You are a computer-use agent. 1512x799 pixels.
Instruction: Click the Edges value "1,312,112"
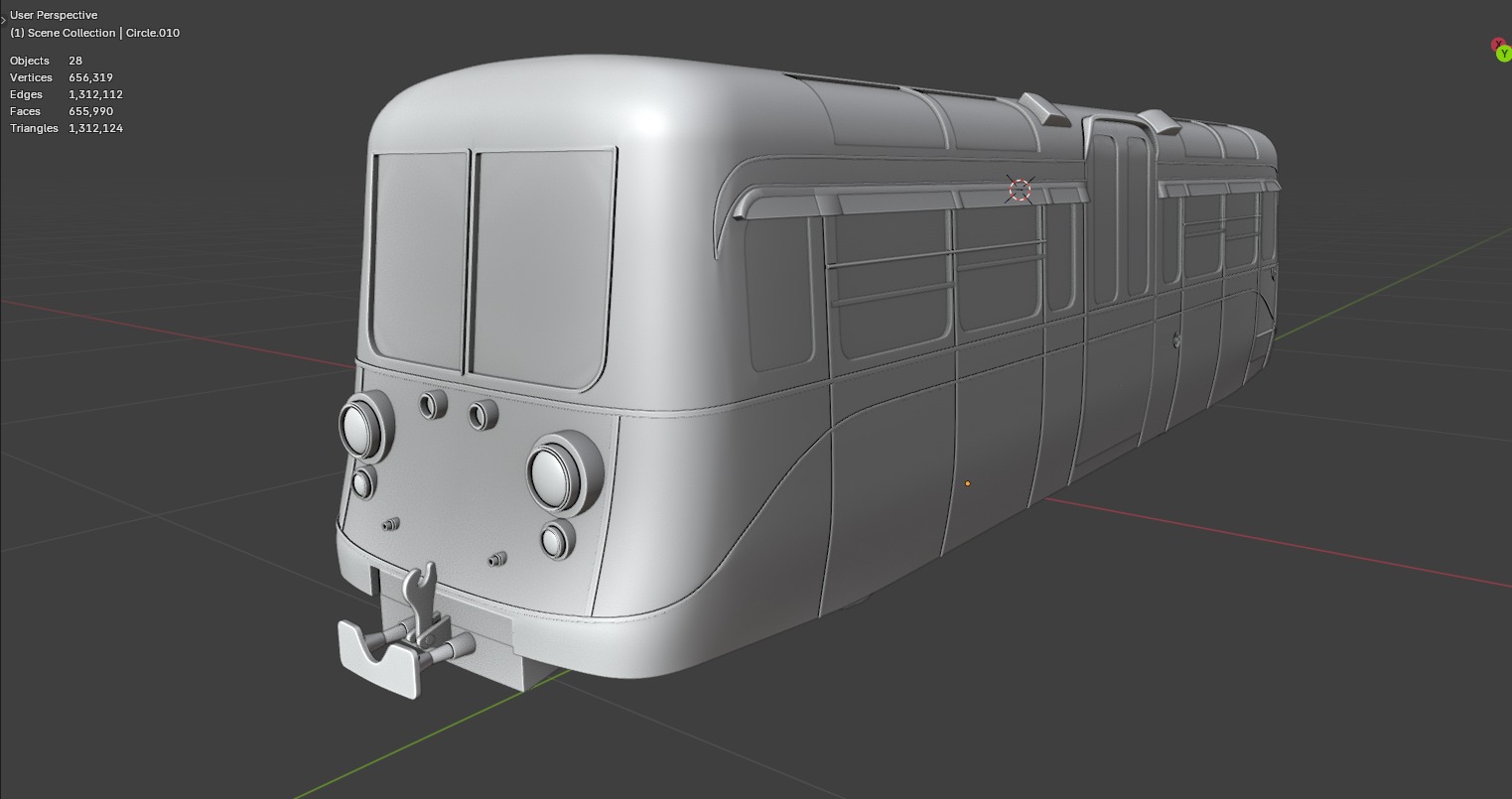click(x=95, y=94)
